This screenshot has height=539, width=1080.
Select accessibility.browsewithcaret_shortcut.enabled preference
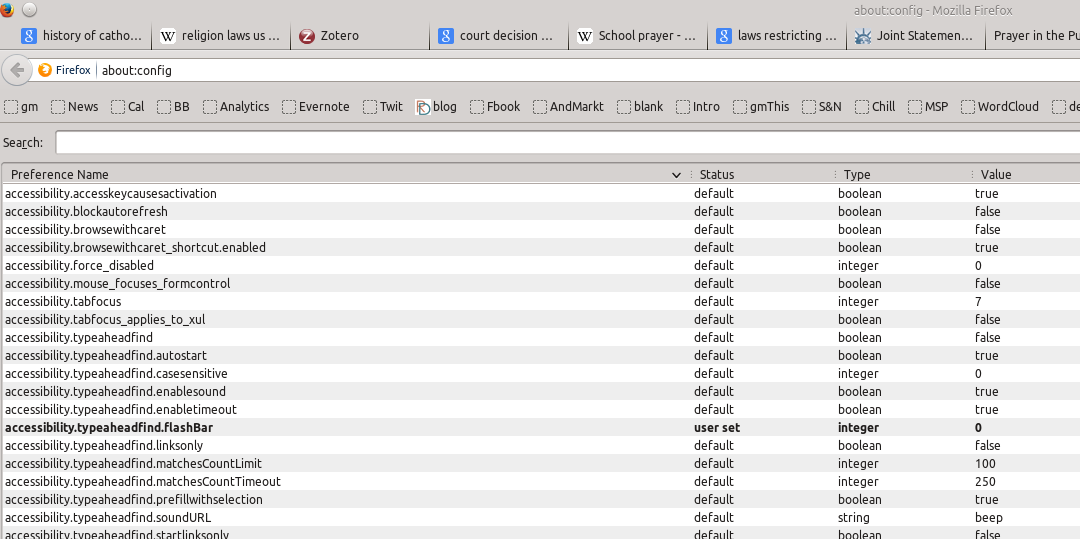(x=541, y=247)
